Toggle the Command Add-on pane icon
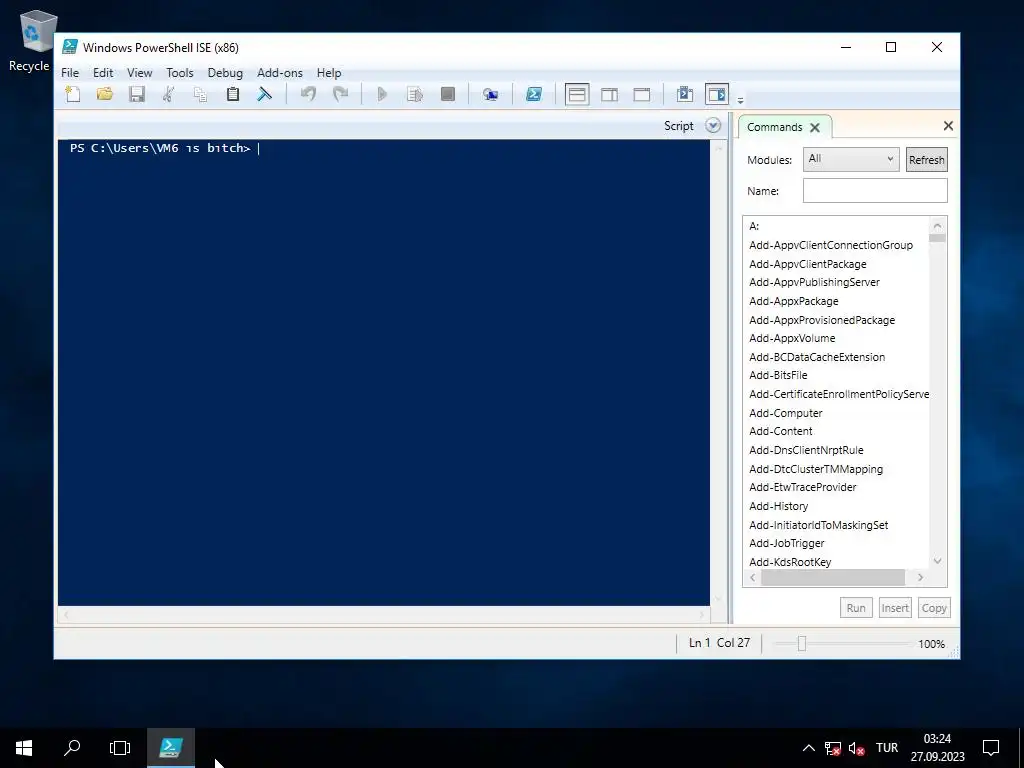 click(716, 94)
